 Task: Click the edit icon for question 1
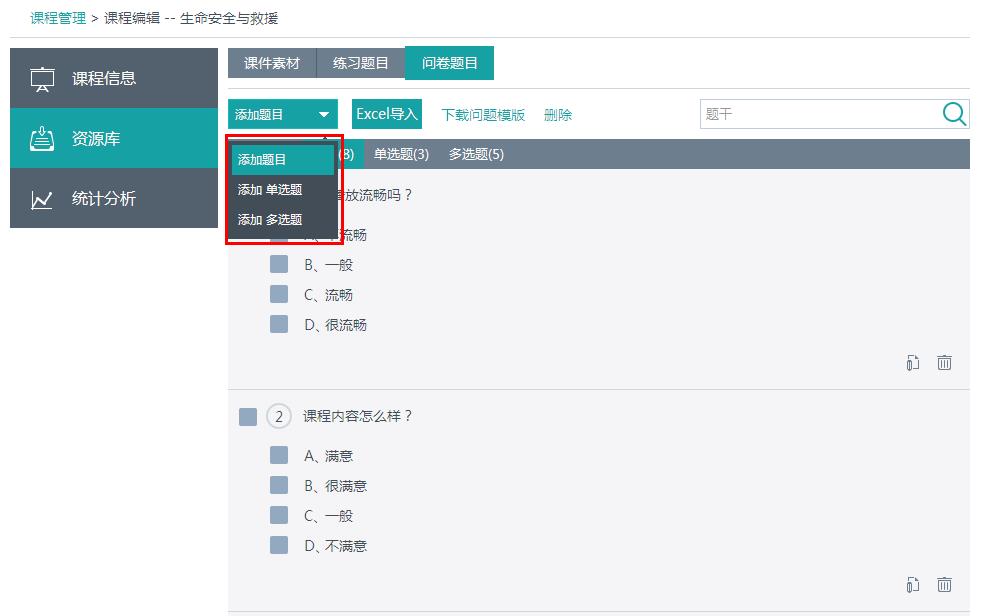pos(912,363)
